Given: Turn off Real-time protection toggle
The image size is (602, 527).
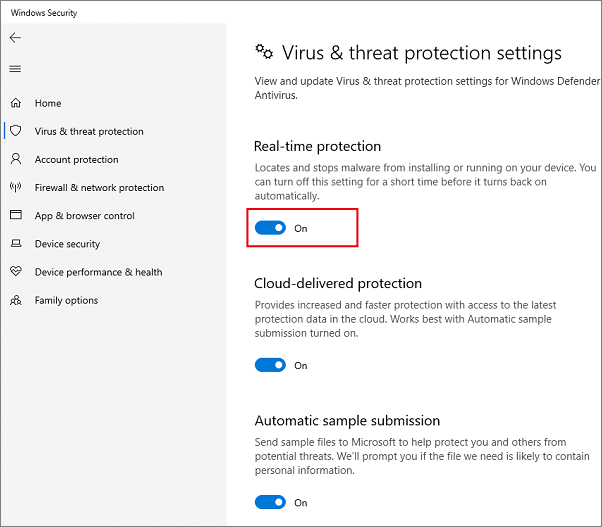Looking at the screenshot, I should coord(270,228).
